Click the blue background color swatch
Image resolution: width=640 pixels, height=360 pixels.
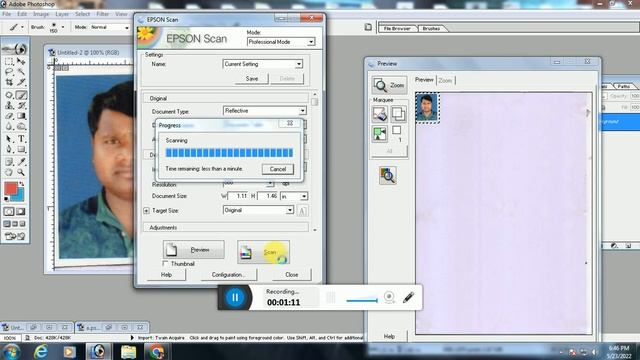pos(19,197)
